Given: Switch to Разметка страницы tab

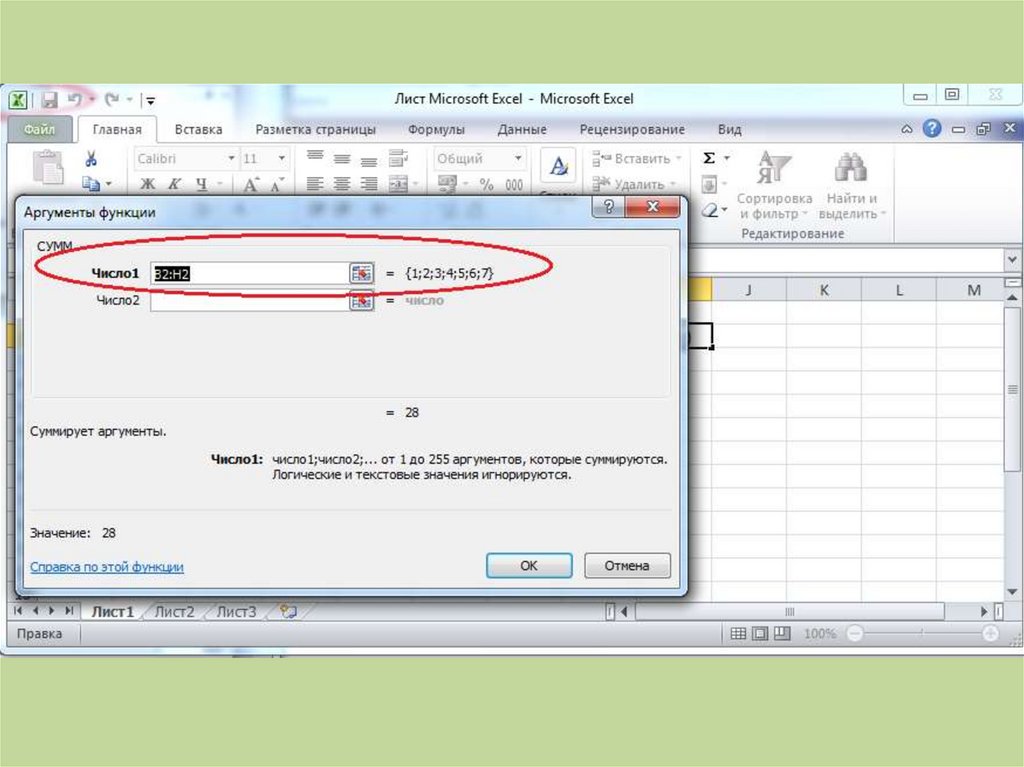Looking at the screenshot, I should coord(315,129).
